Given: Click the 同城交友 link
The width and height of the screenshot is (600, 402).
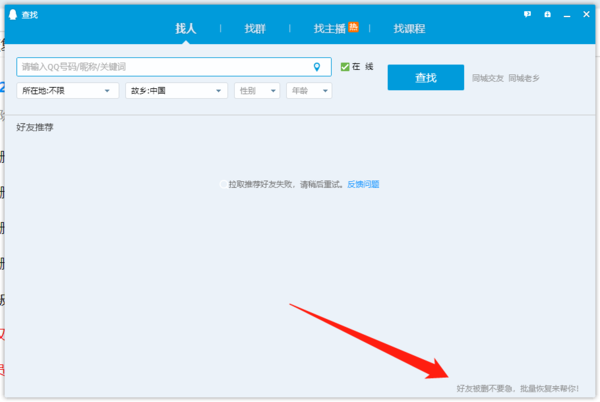Looking at the screenshot, I should coord(487,78).
